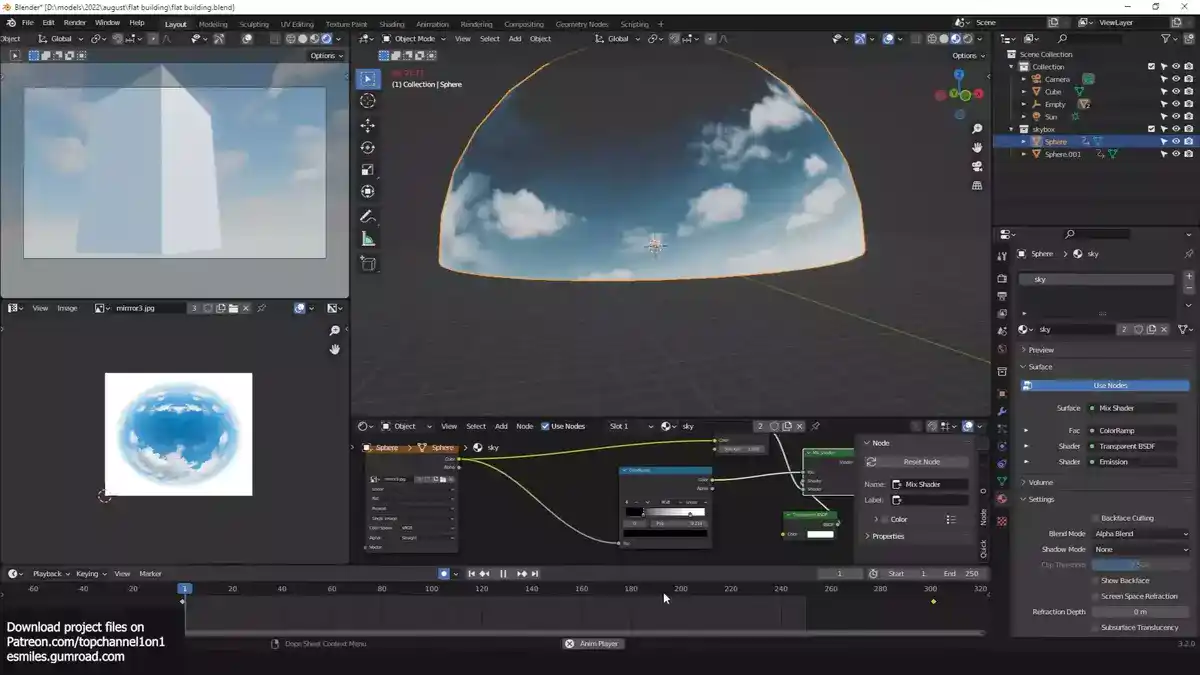Open the Tool properties tab icon
Viewport: 1200px width, 675px height.
1002,257
